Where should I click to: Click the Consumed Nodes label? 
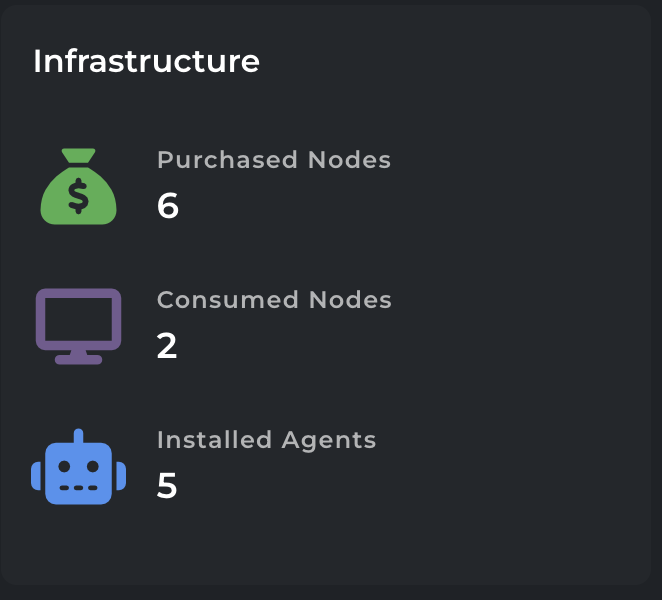[x=274, y=300]
